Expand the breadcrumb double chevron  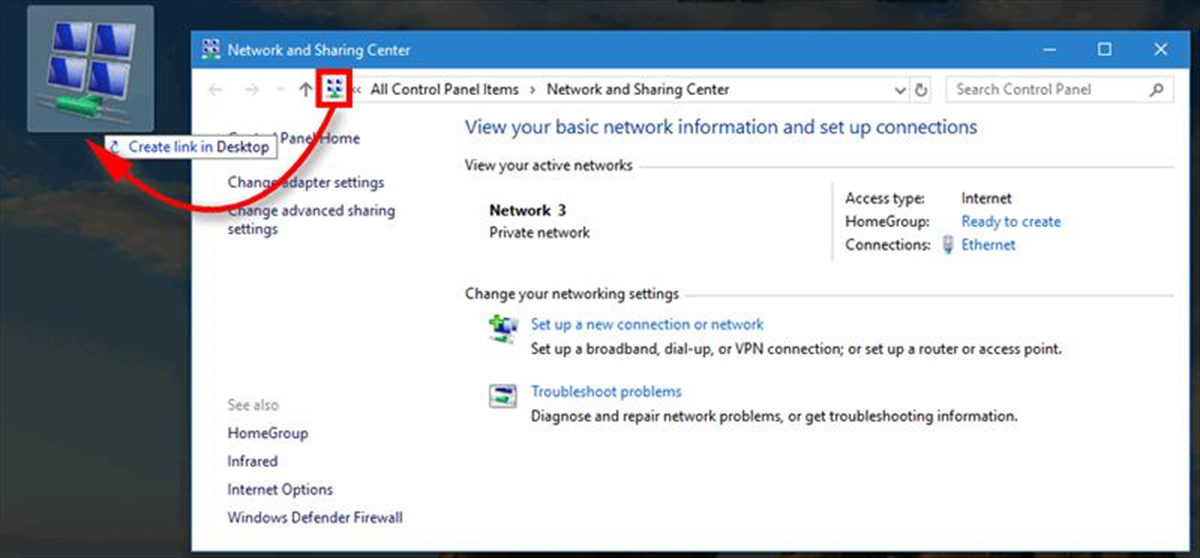click(356, 89)
